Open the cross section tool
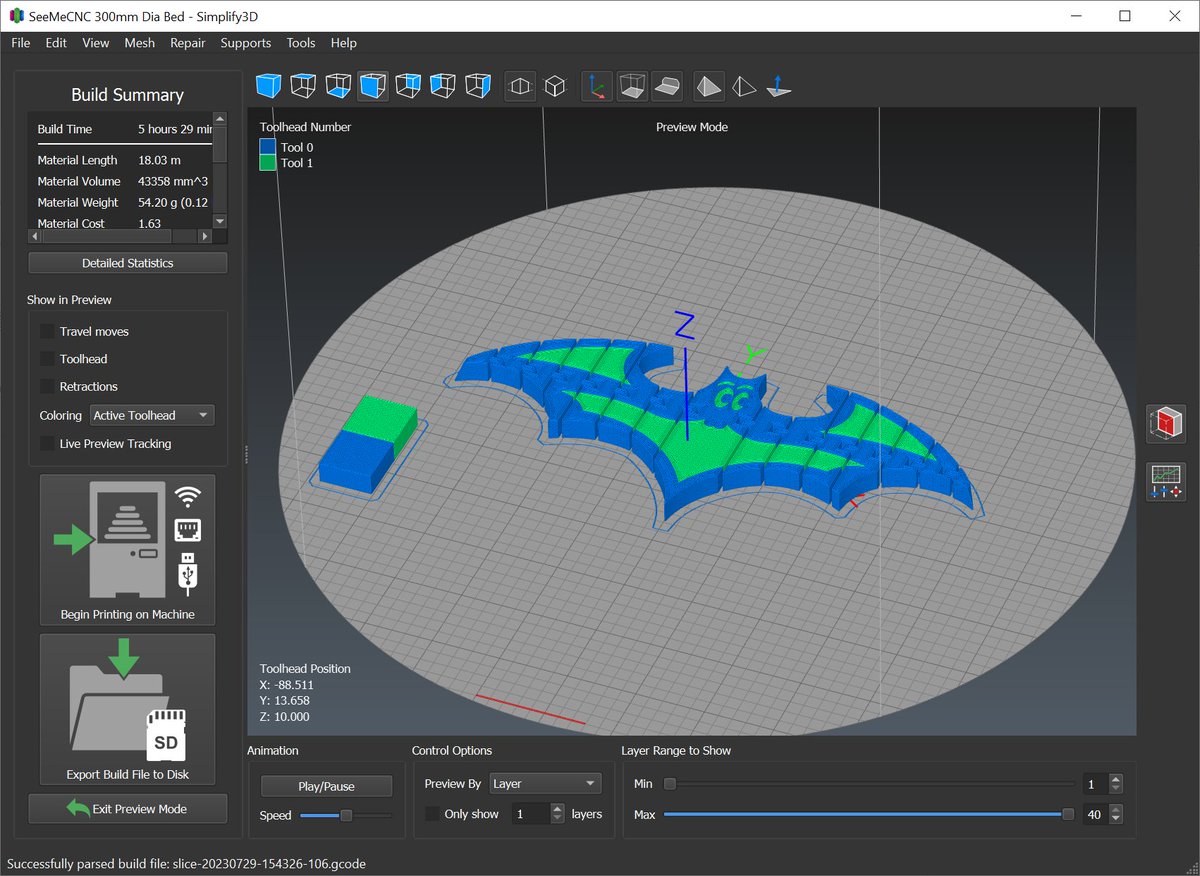 pos(1165,424)
